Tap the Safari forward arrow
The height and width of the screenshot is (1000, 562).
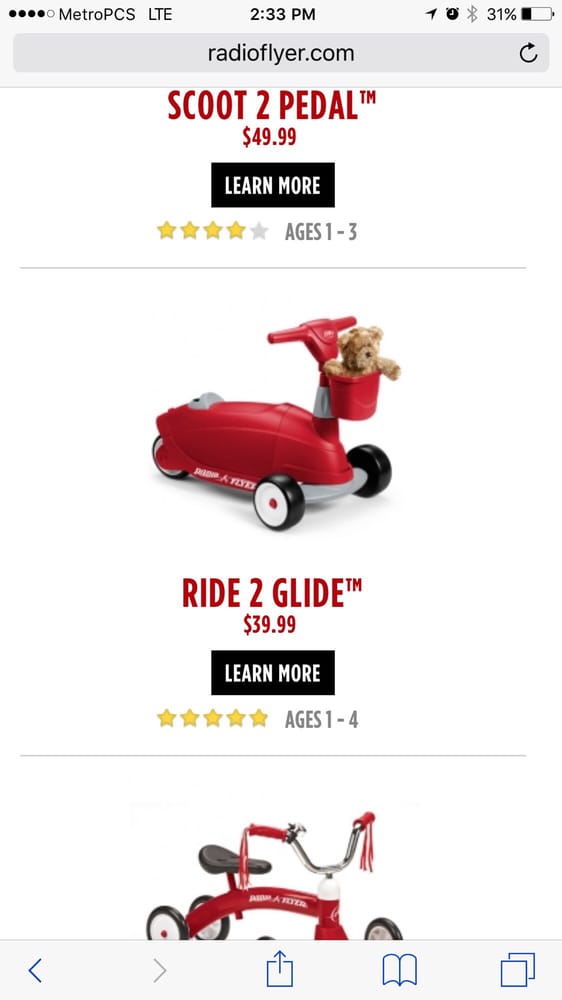[x=159, y=970]
